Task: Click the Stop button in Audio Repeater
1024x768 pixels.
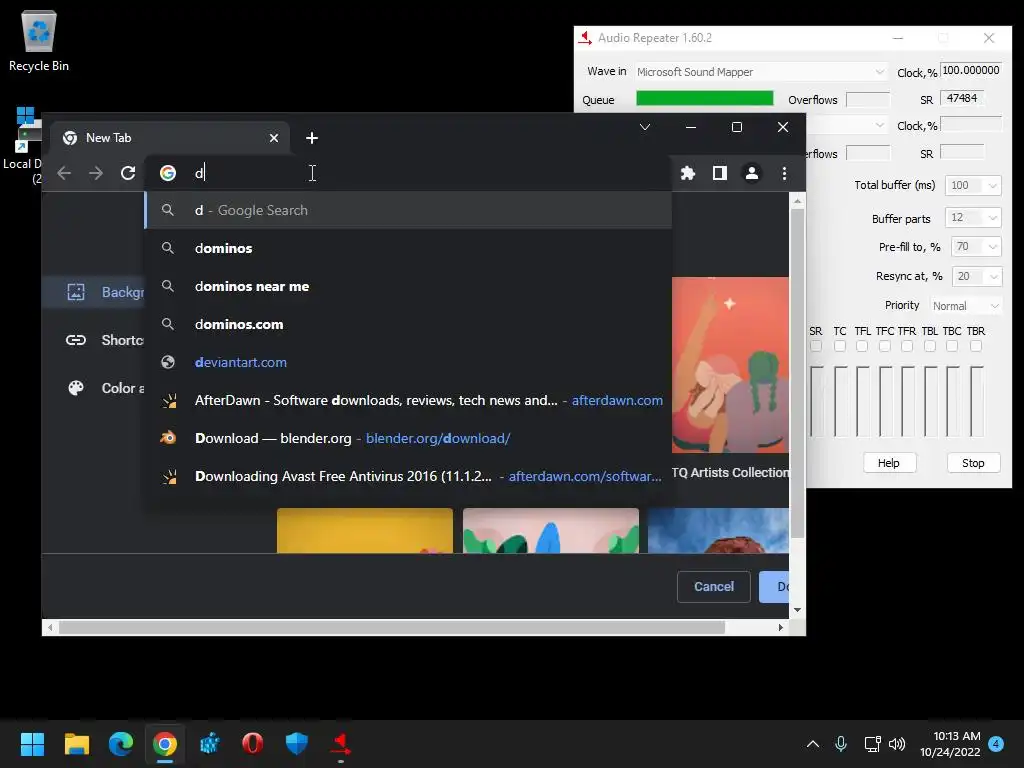Action: point(973,463)
